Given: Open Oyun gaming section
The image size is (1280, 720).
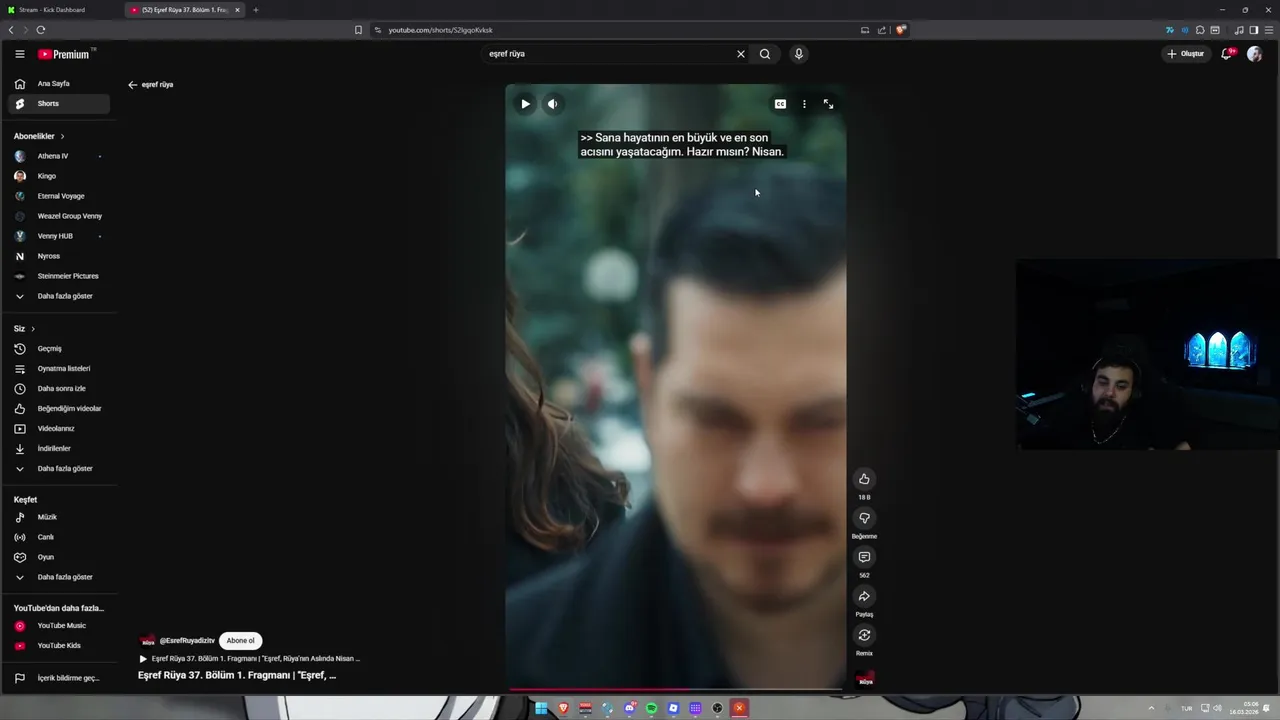Looking at the screenshot, I should coord(60,557).
